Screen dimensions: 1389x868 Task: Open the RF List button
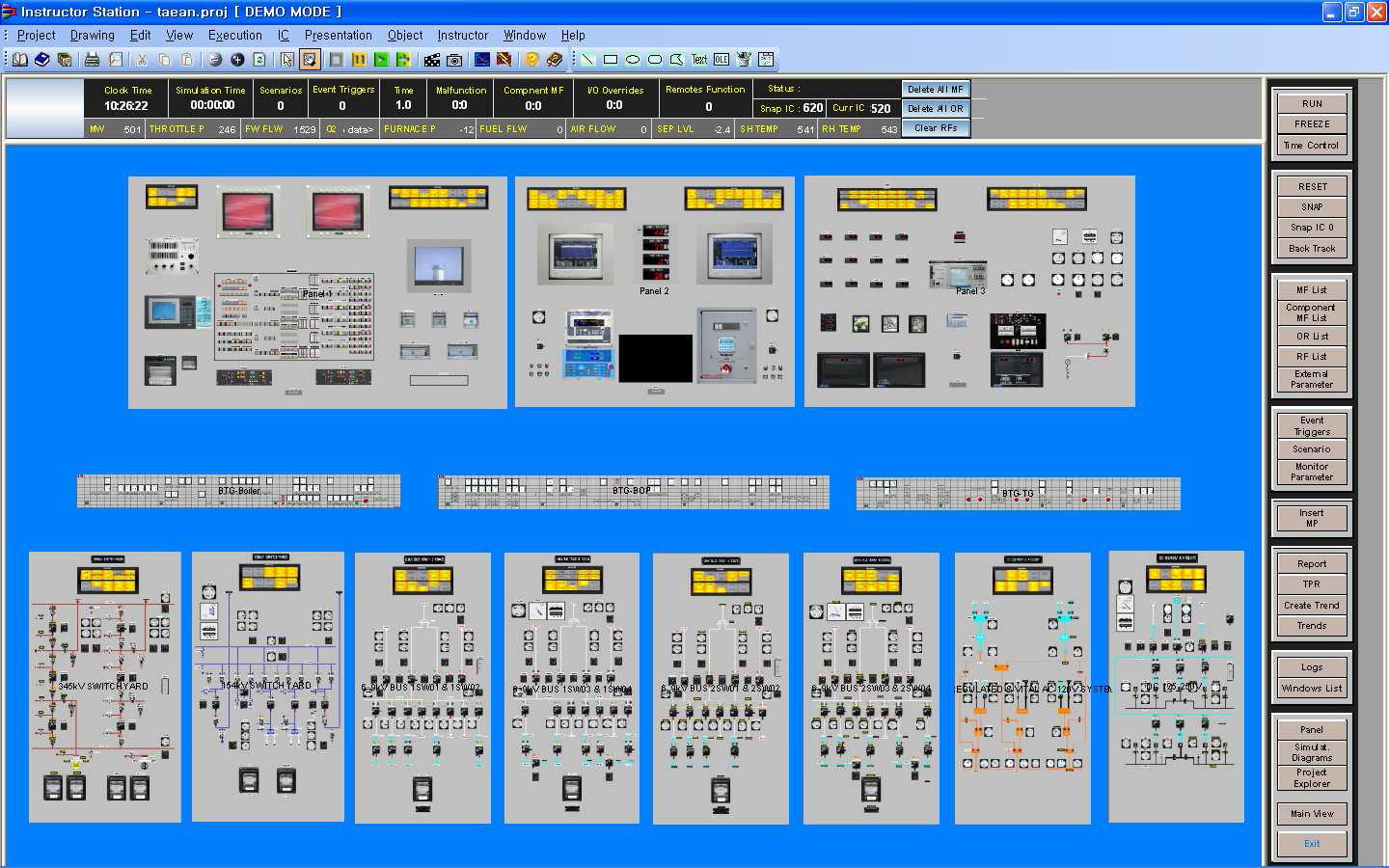1312,357
